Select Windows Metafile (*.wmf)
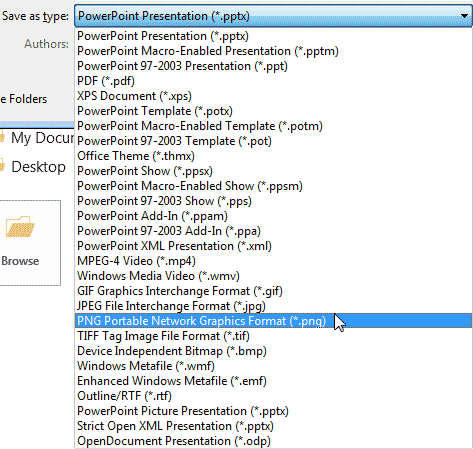 273,366
